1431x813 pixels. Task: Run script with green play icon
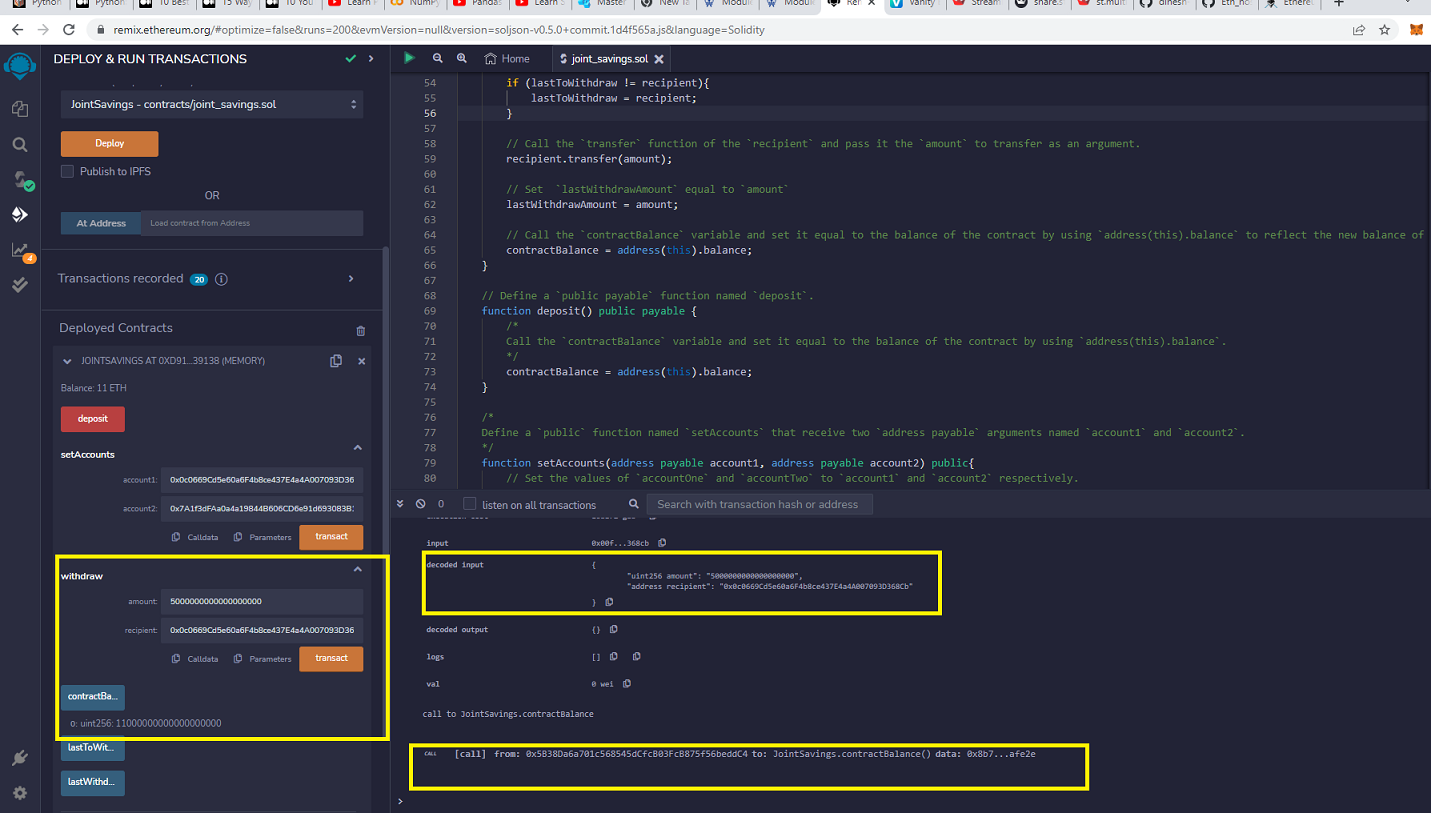[409, 58]
